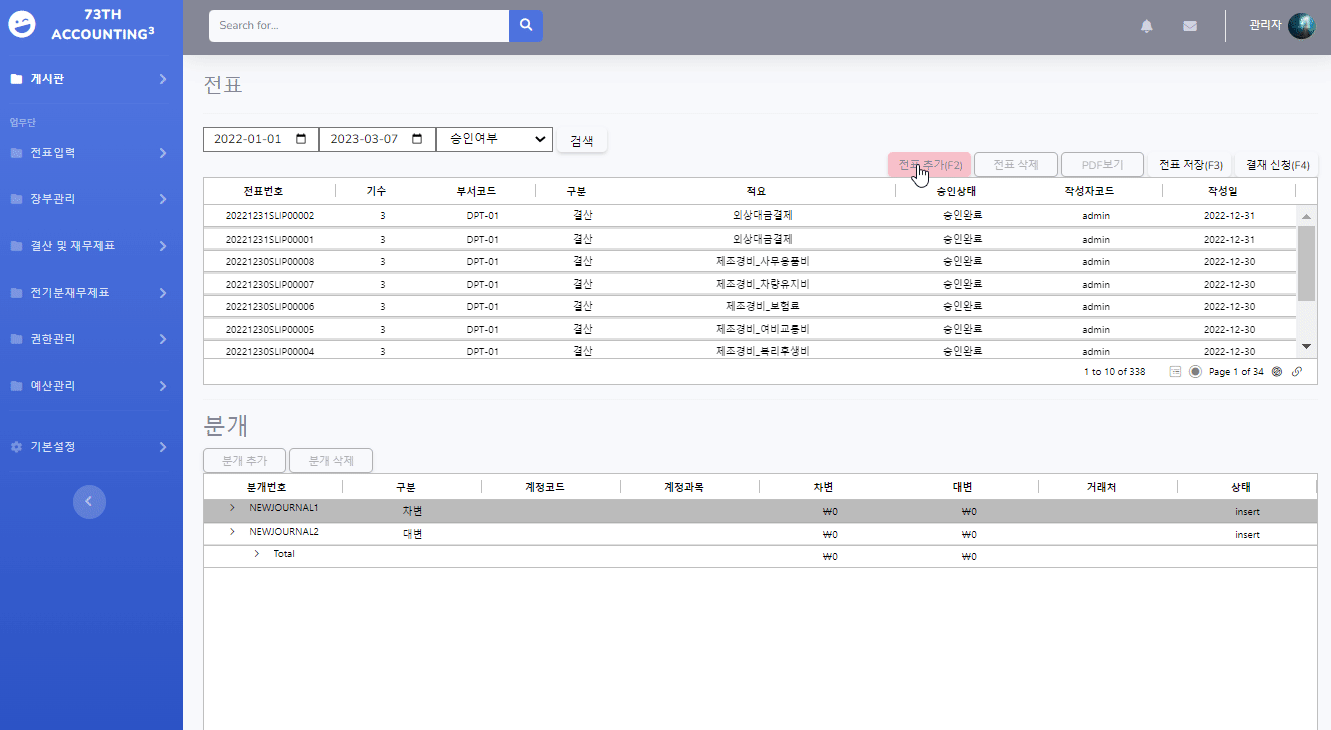Click 제조경비_차량유지비 cell
The width and height of the screenshot is (1331, 730).
point(762,285)
